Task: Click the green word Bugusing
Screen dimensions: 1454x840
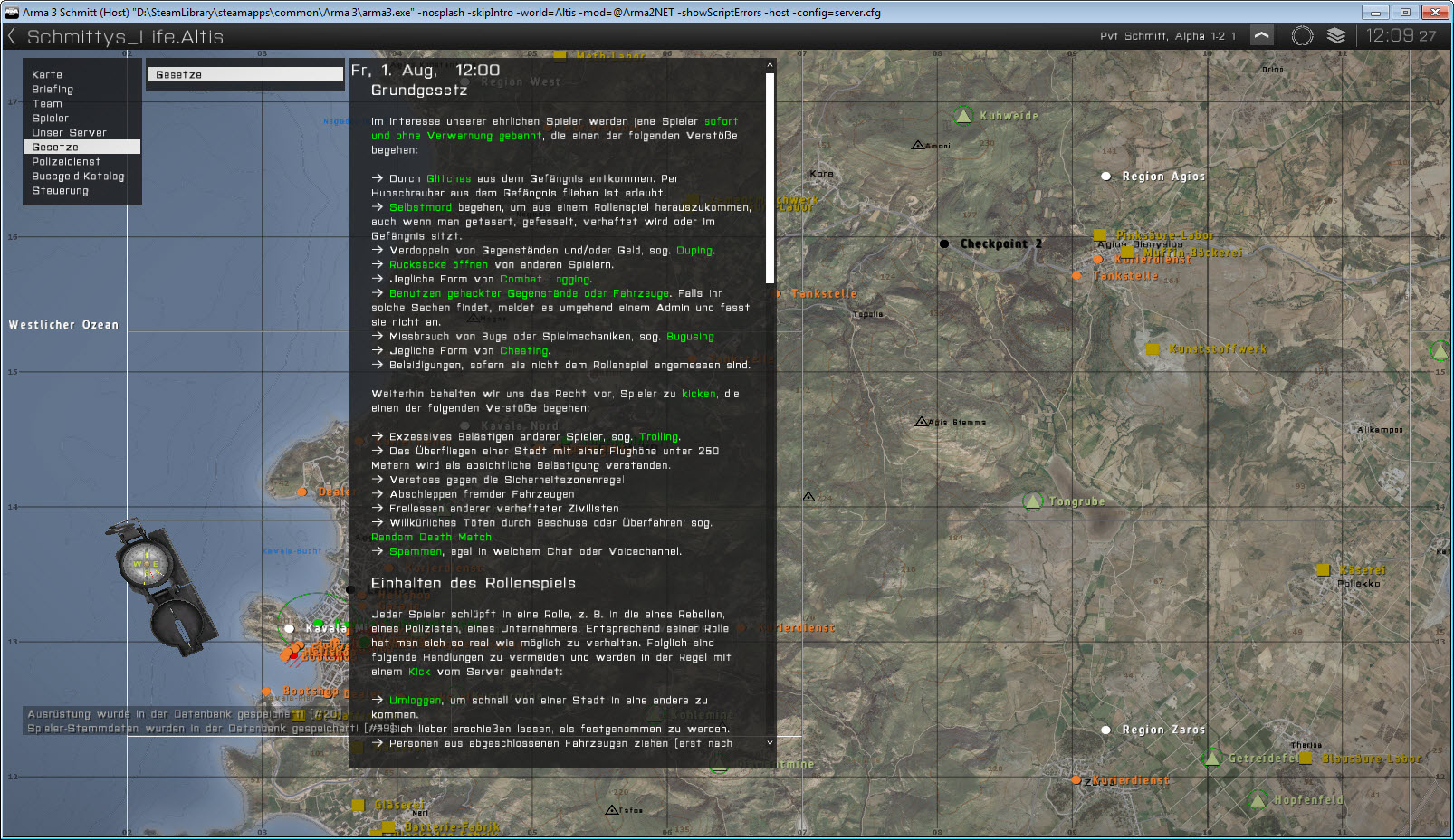Action: point(690,337)
